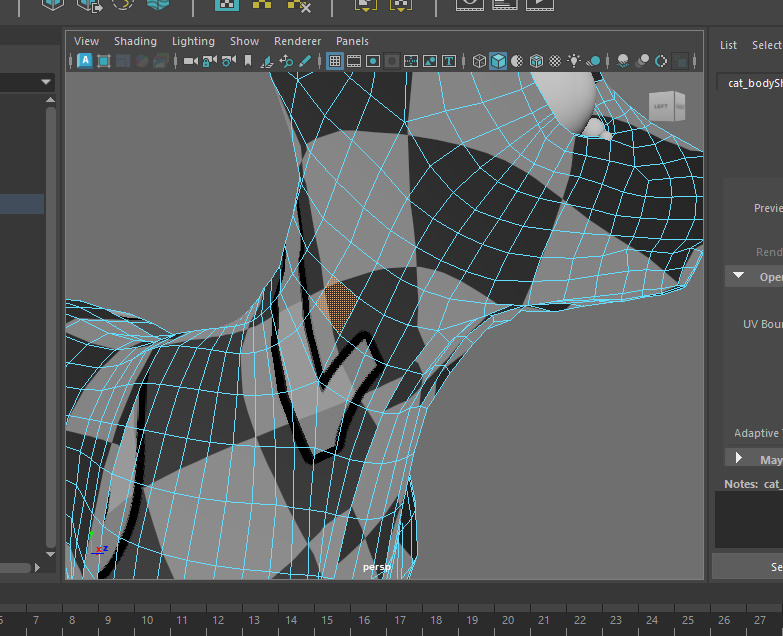Expand the collapsed May... attribute section
Screen dimensions: 783x636
click(x=739, y=459)
